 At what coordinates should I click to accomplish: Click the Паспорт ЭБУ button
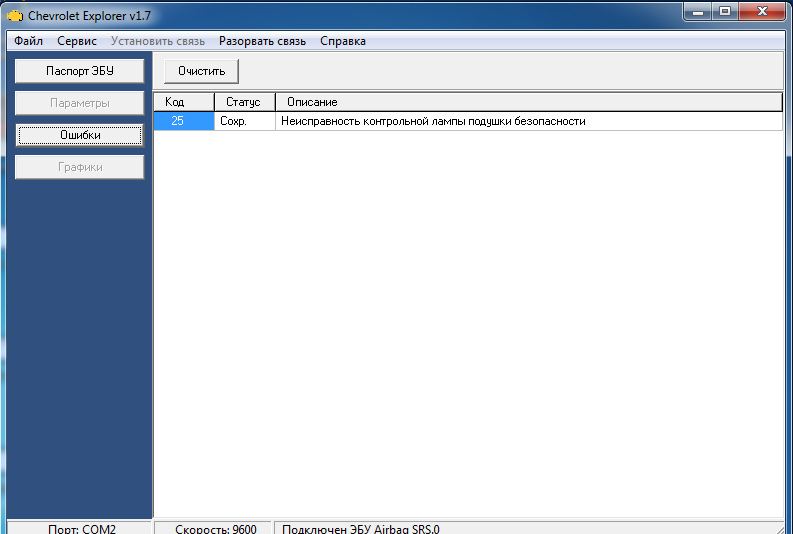[x=80, y=71]
